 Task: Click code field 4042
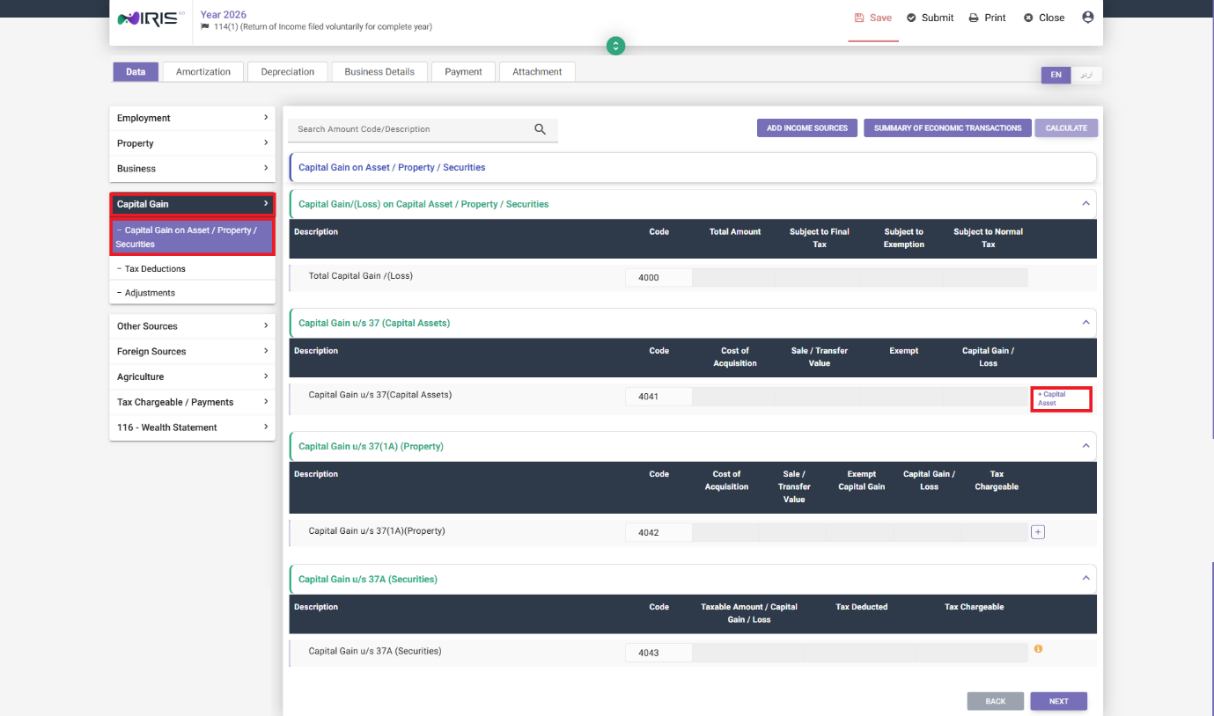(659, 533)
